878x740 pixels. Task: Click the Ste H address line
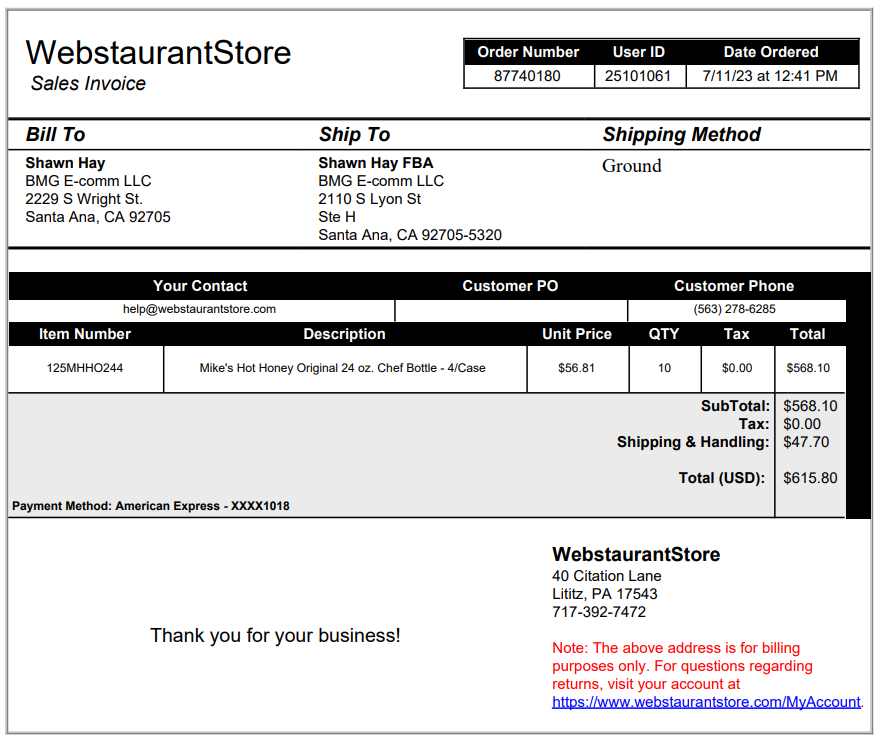(x=337, y=217)
